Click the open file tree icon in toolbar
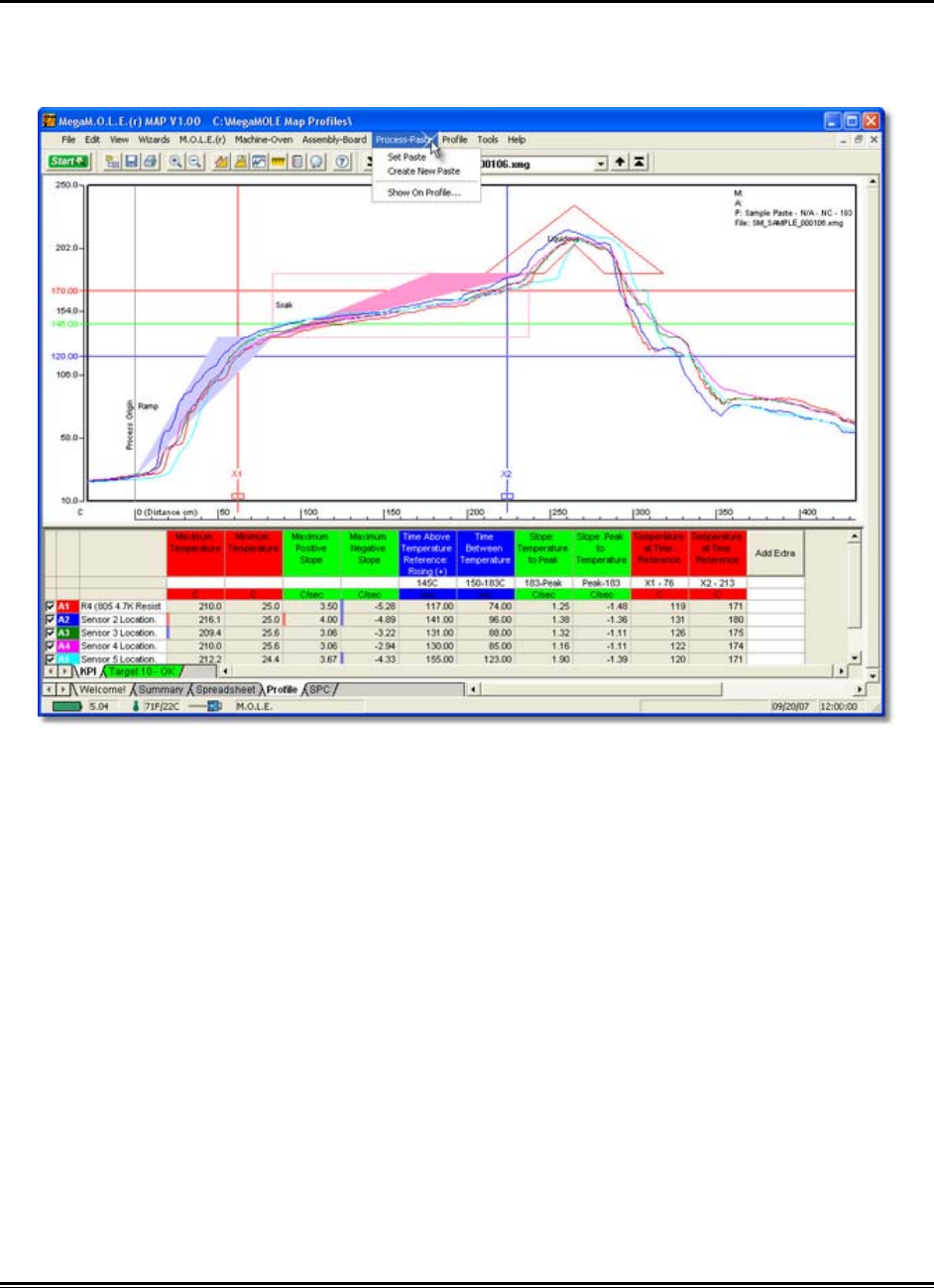This screenshot has width=934, height=1288. (x=112, y=161)
